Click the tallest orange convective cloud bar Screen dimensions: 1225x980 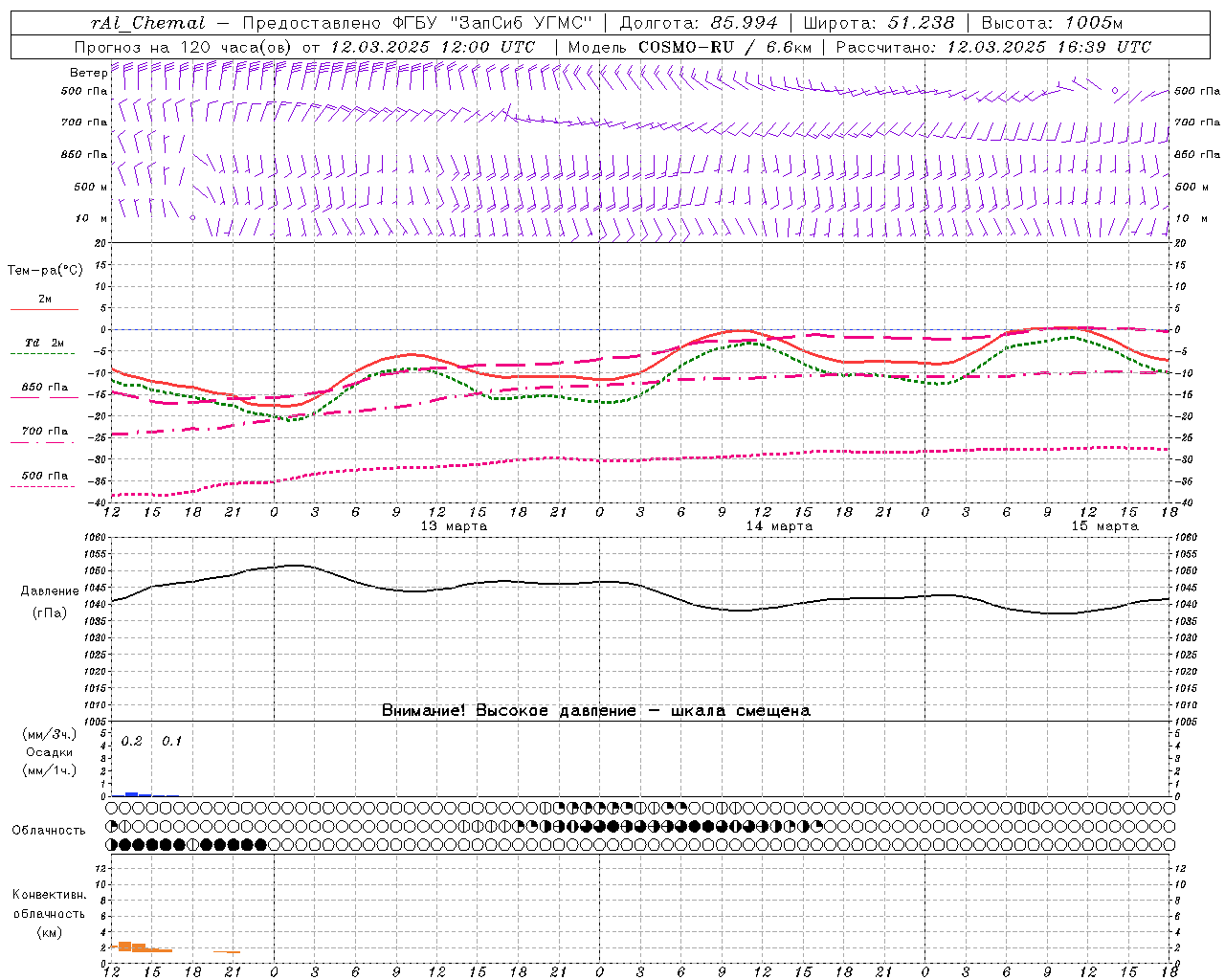click(124, 947)
